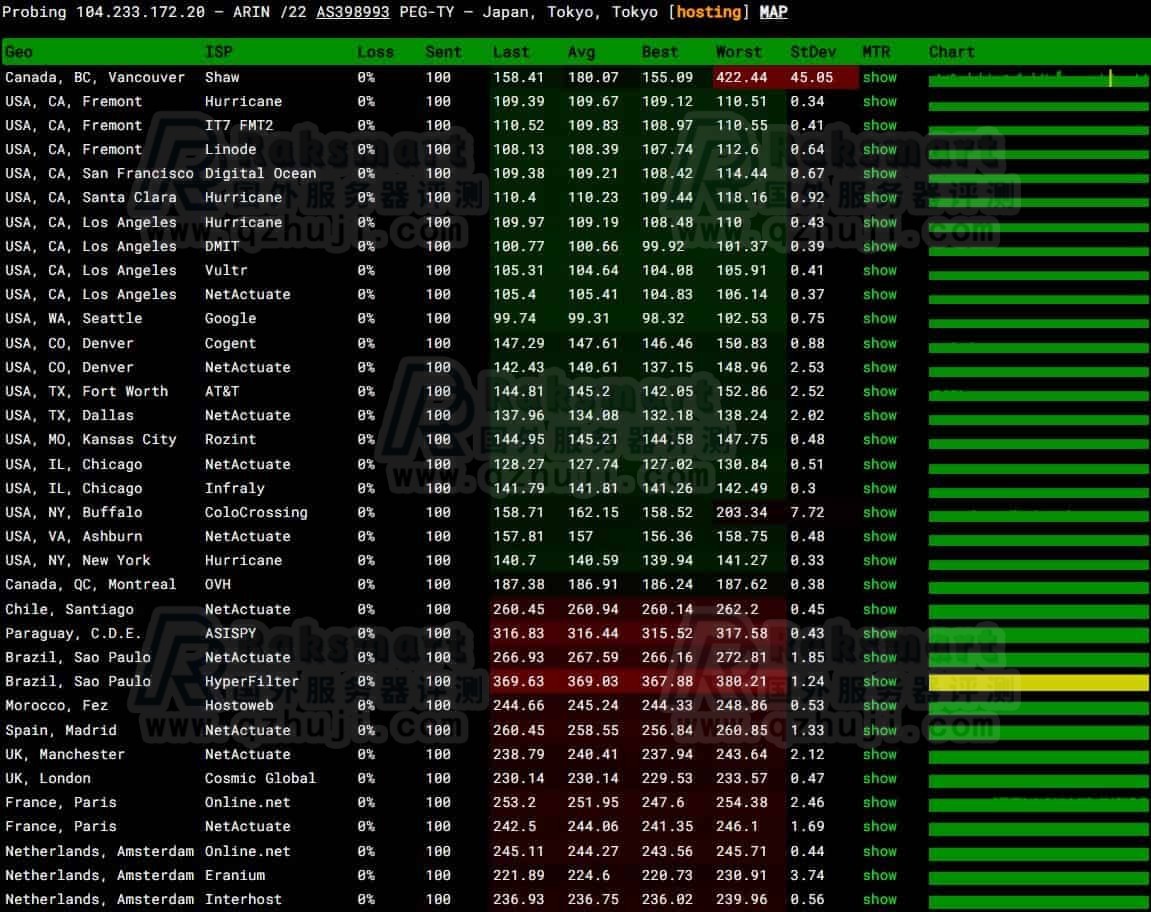Show MTR for Los Angeles DMIT row
Image resolution: width=1151 pixels, height=912 pixels.
(880, 246)
